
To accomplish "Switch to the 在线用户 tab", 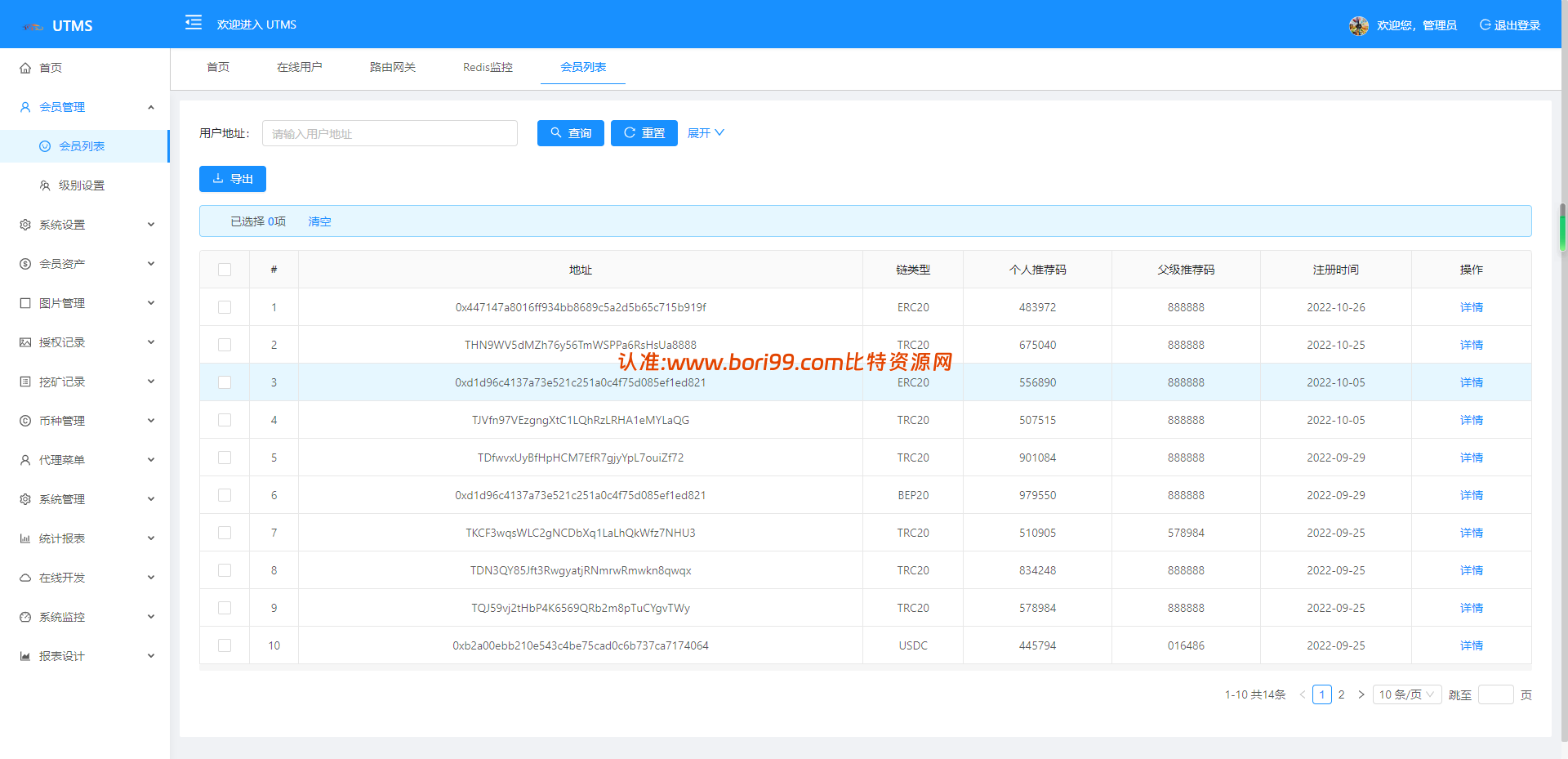I will pos(300,67).
